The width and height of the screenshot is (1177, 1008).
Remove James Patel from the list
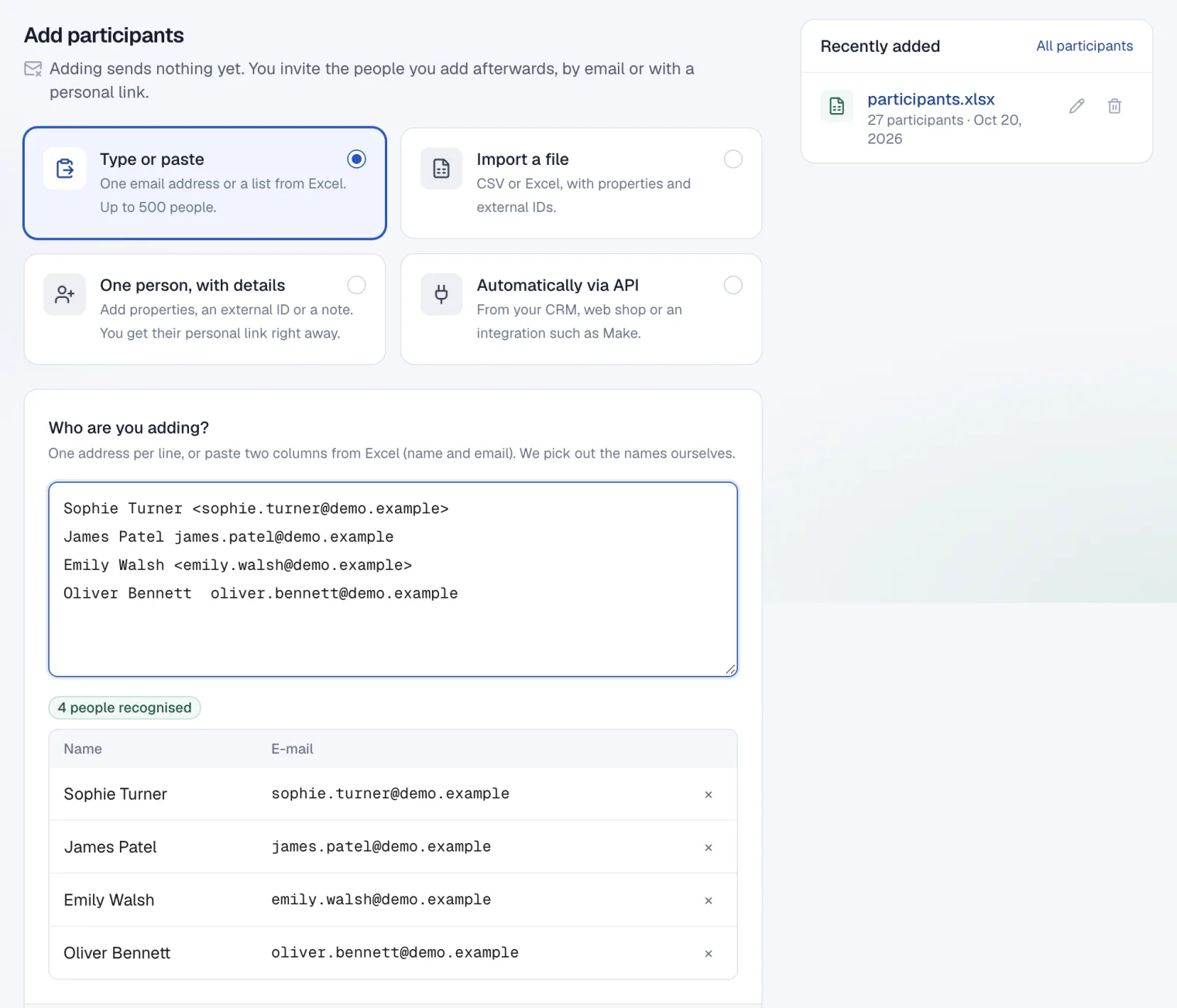pyautogui.click(x=709, y=848)
